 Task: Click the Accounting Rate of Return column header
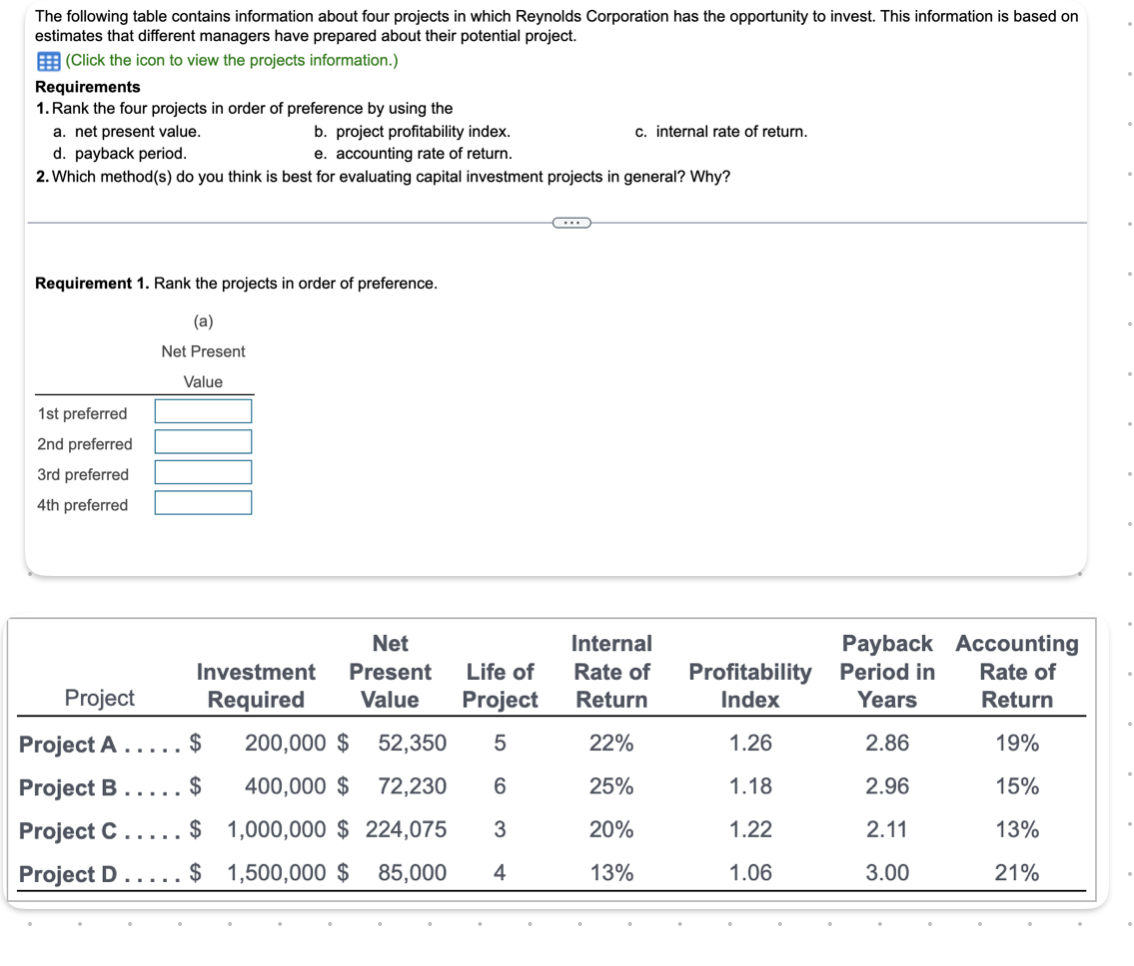[1018, 672]
